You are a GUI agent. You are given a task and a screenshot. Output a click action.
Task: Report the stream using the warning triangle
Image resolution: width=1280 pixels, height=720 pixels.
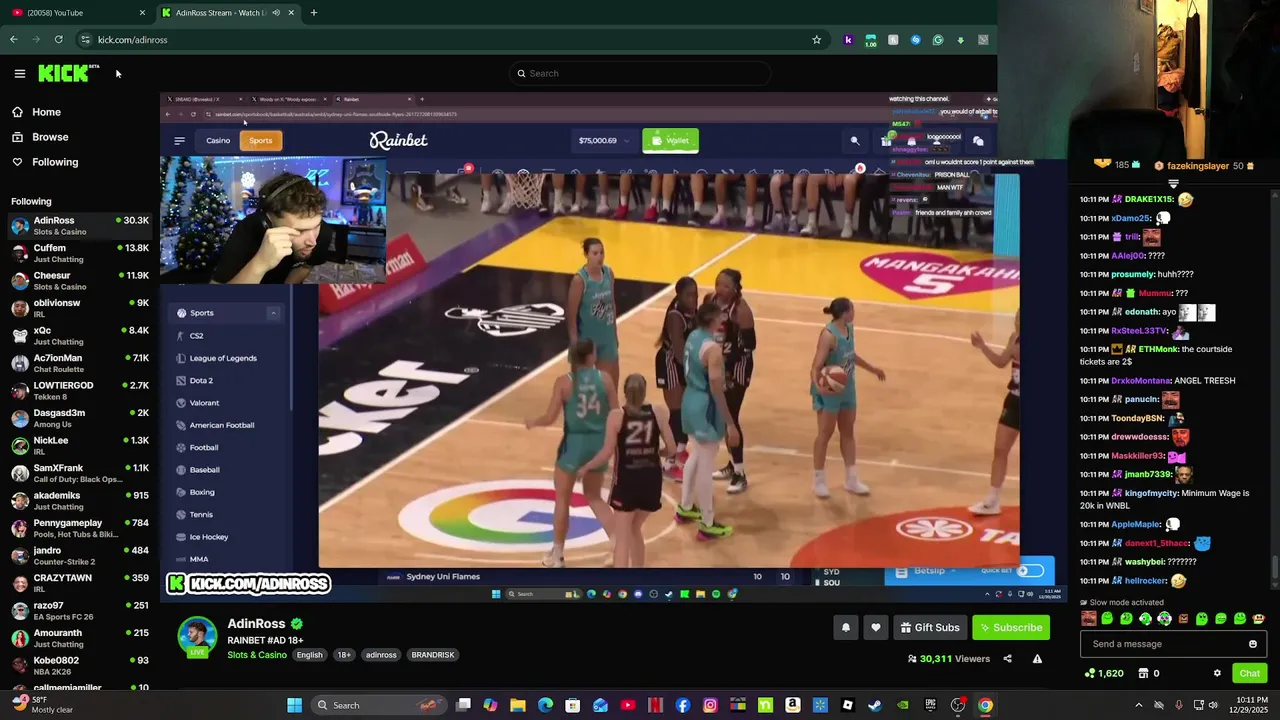(x=1037, y=659)
